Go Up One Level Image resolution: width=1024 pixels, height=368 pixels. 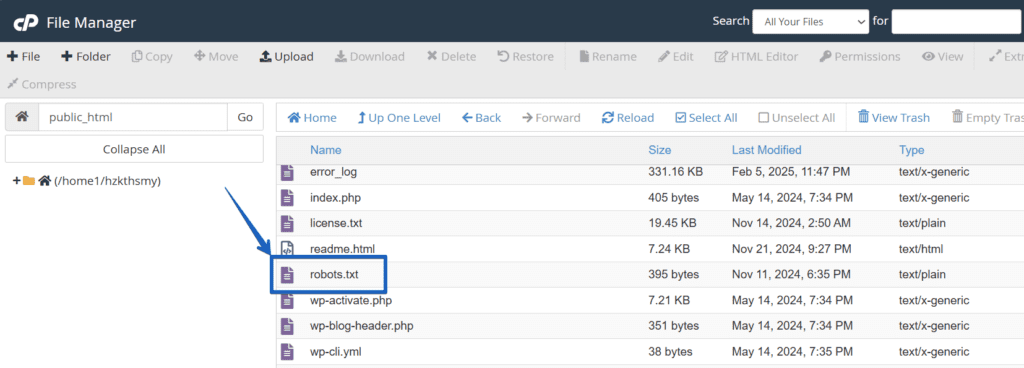click(x=399, y=117)
